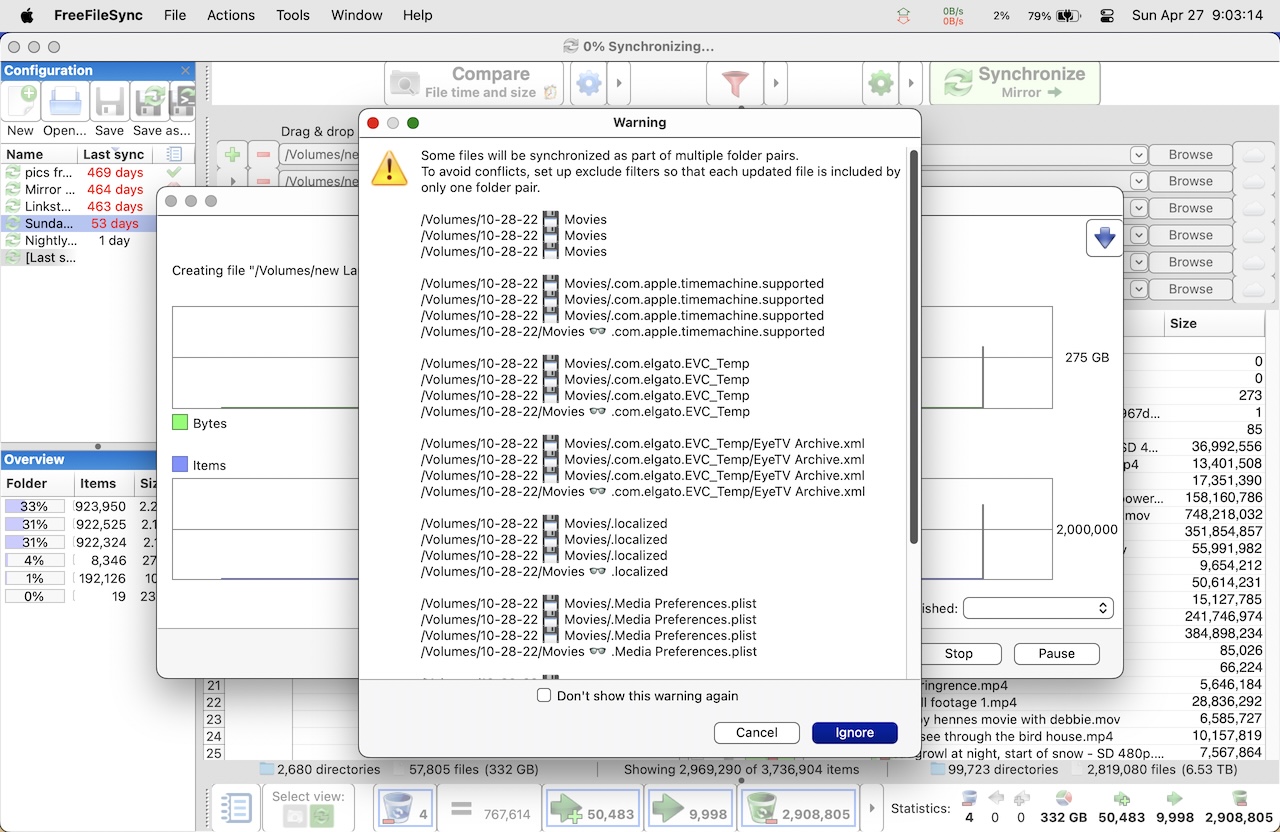Open the when-finished dropdown in the progress window
The width and height of the screenshot is (1280, 832).
(1038, 608)
